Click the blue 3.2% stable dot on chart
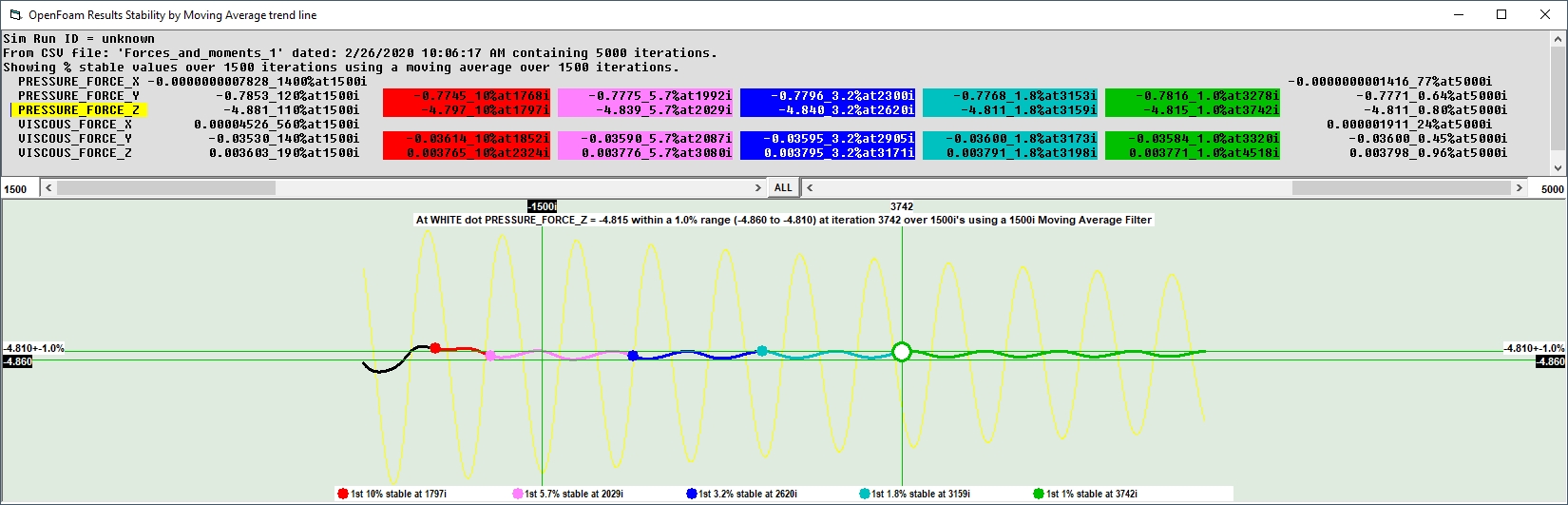 pyautogui.click(x=633, y=356)
